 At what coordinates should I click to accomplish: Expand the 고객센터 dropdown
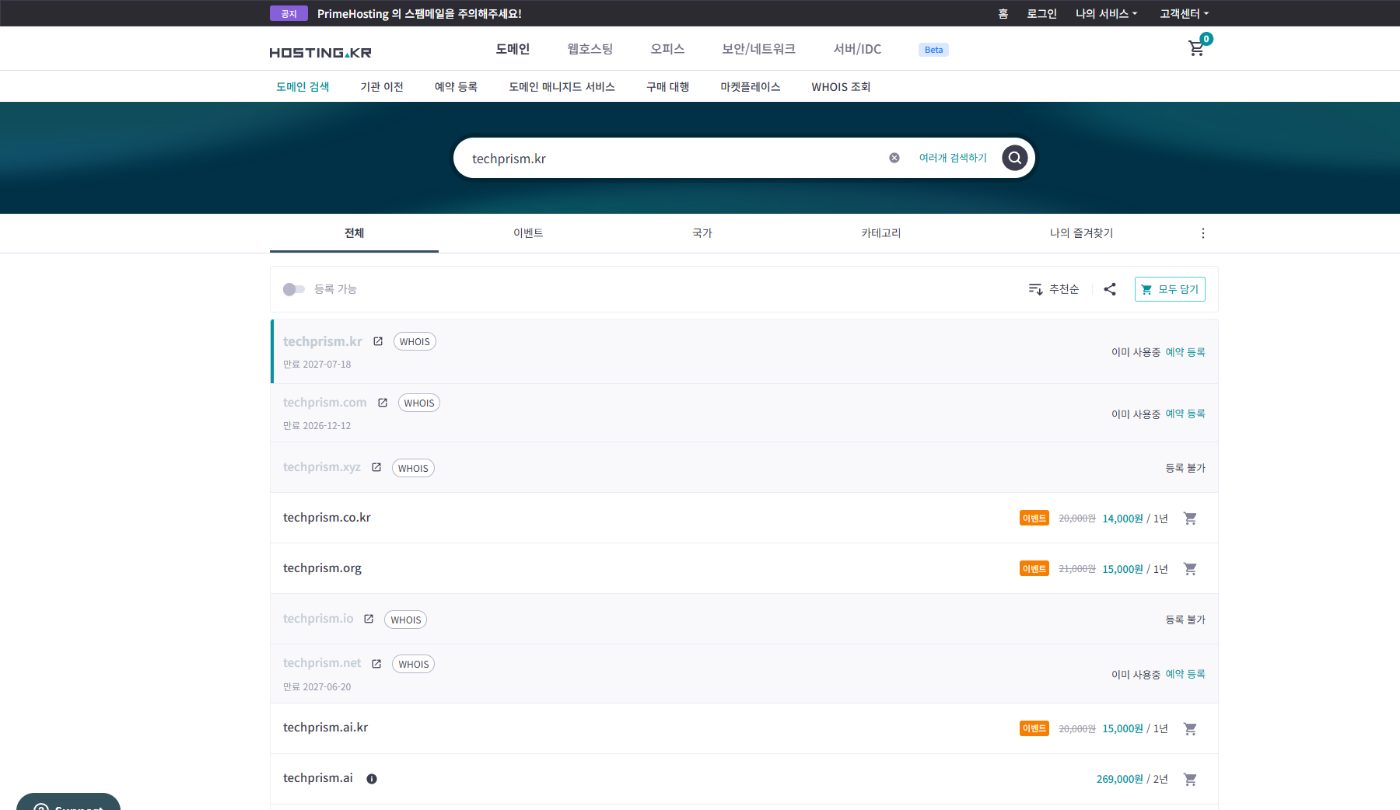pyautogui.click(x=1184, y=13)
